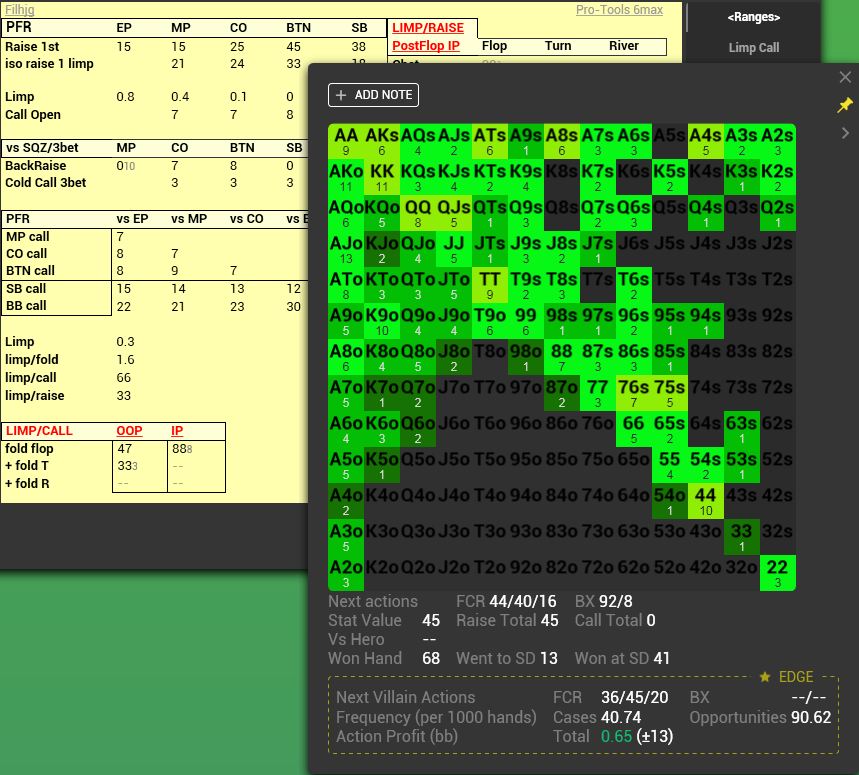Click the bright green 22 hand cell
This screenshot has height=775, width=859.
point(778,567)
